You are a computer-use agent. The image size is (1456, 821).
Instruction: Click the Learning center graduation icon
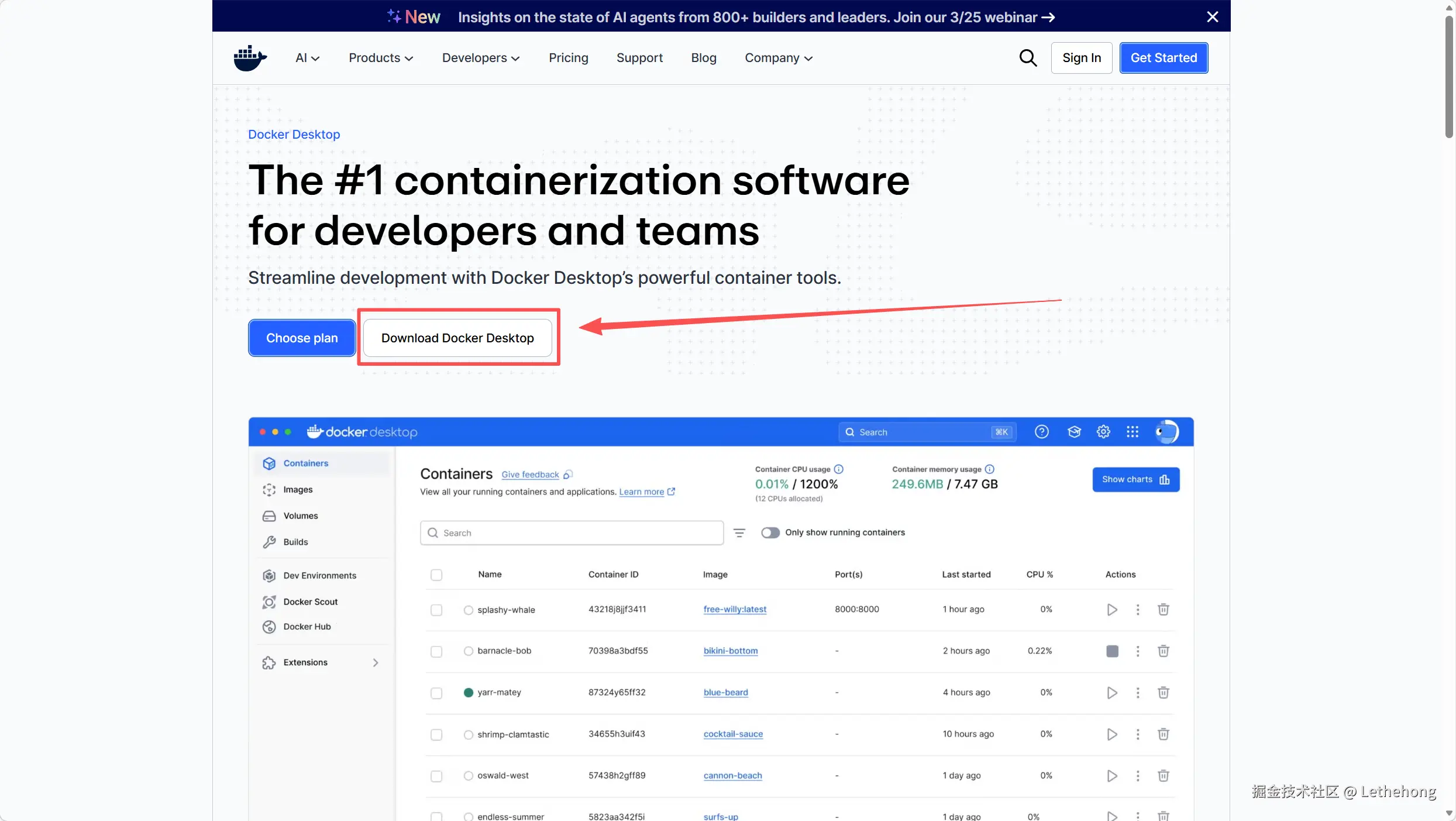pyautogui.click(x=1074, y=432)
